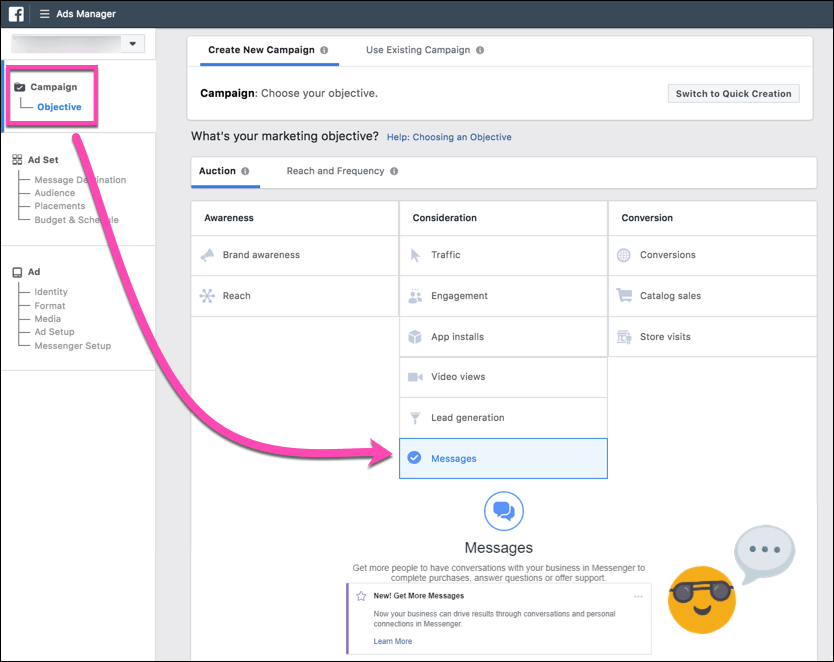Screen dimensions: 834x662
Task: Open Message Destination in Ad Set
Action: [x=80, y=180]
